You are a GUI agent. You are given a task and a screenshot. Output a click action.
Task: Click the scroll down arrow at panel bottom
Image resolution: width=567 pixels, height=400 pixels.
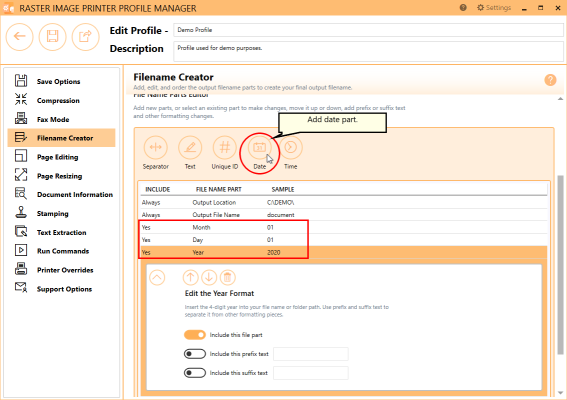560,393
